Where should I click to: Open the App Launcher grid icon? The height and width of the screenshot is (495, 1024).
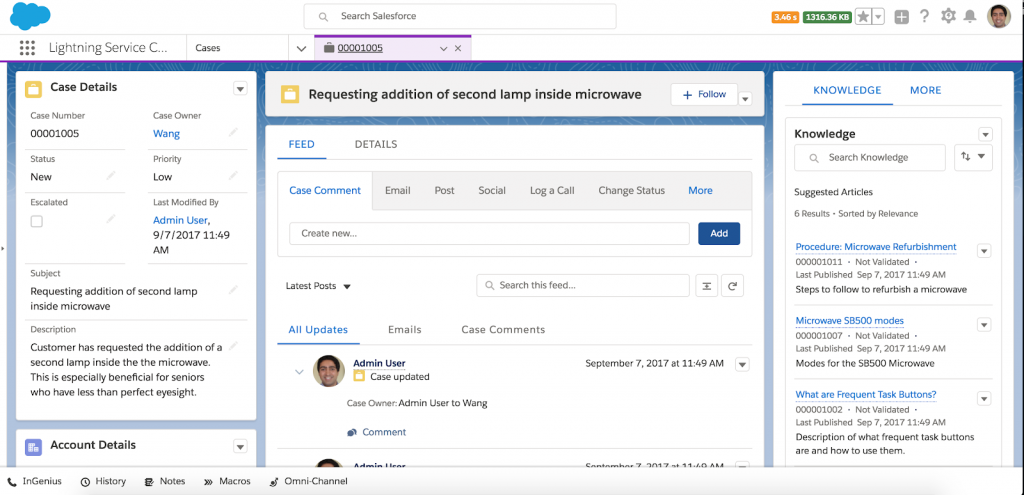coord(27,48)
